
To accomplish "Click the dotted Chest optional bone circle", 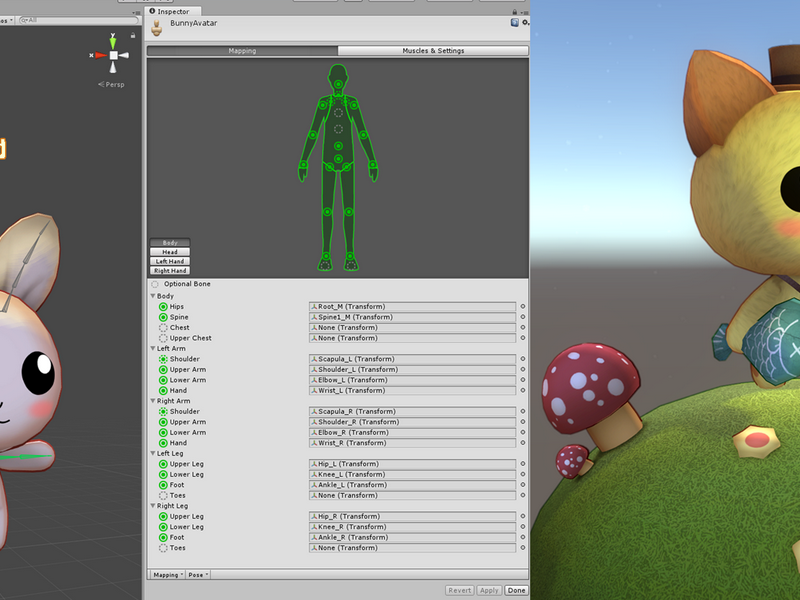I will (163, 328).
